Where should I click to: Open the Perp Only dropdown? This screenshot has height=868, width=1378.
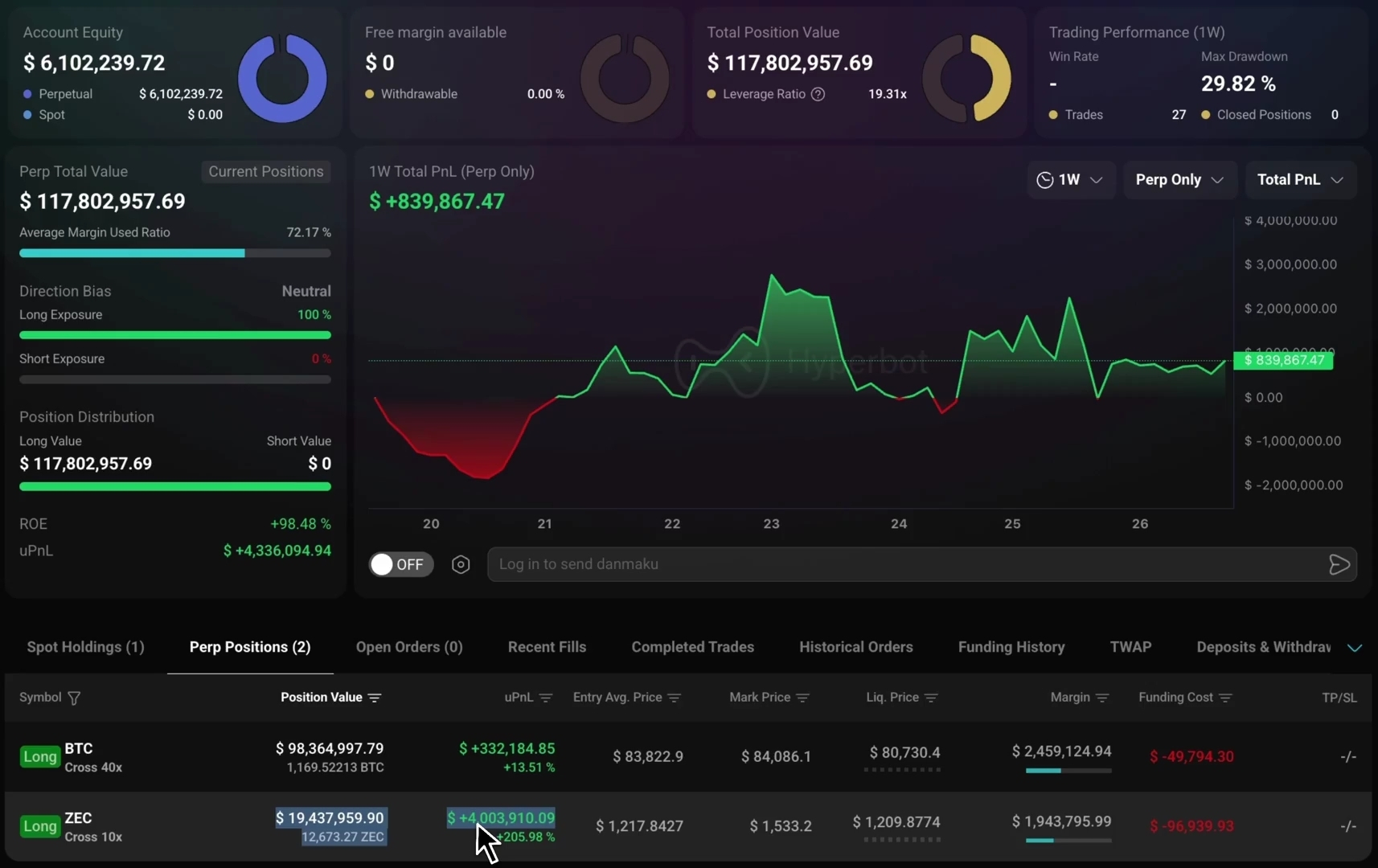1179,180
